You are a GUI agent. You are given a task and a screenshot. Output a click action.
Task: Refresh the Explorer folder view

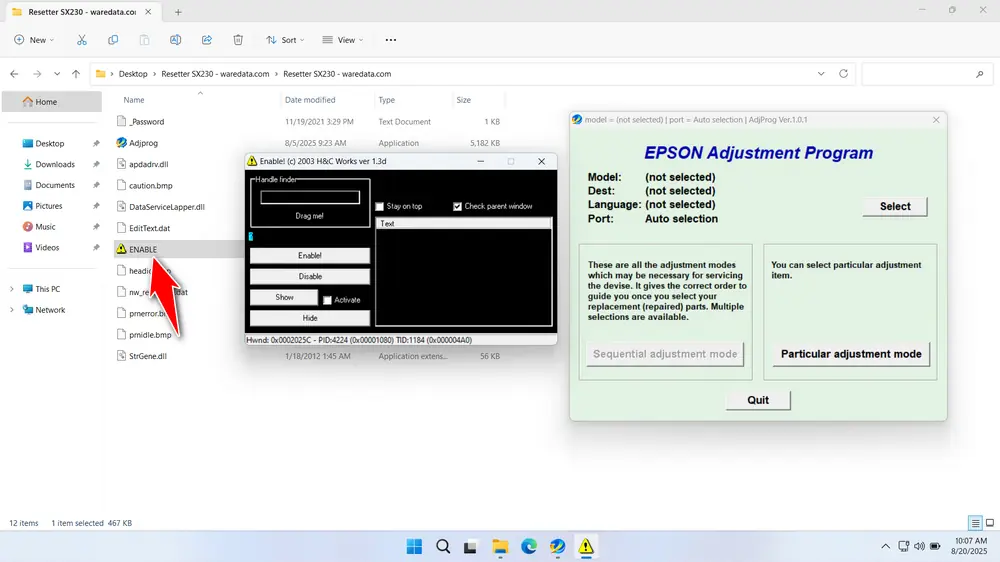pos(843,74)
